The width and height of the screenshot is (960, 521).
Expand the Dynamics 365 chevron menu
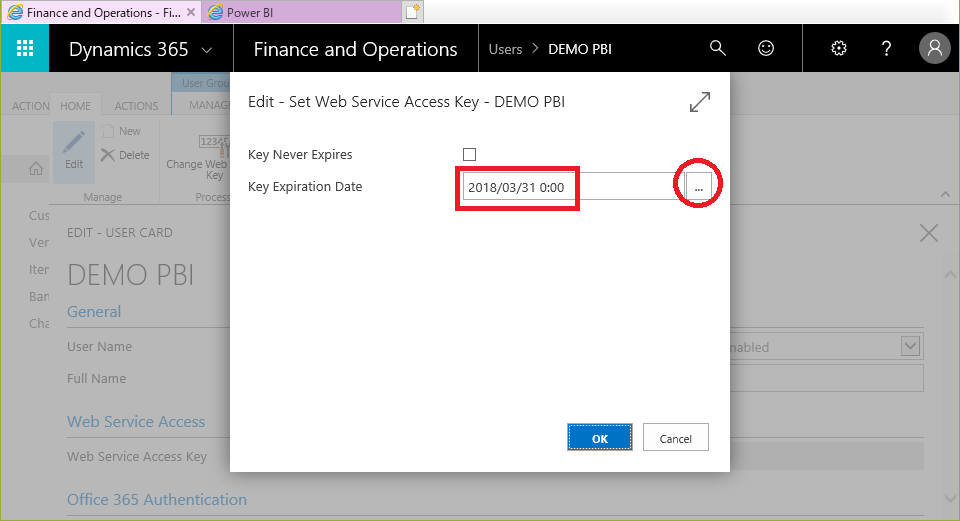207,50
